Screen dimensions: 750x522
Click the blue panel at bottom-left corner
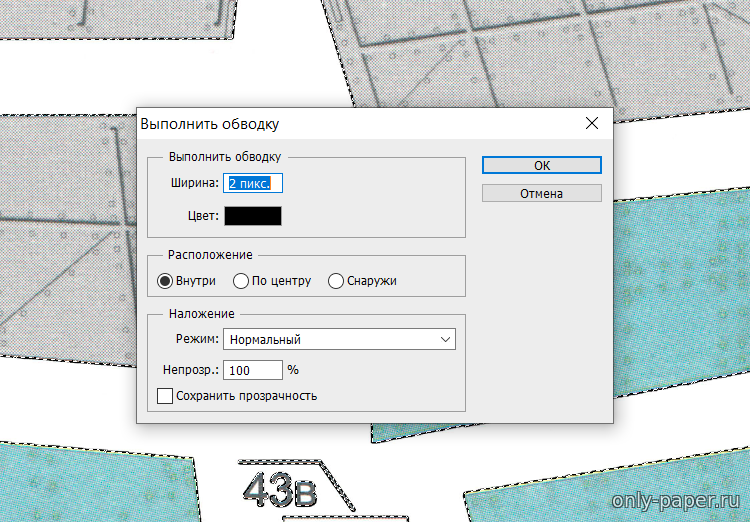tap(90, 485)
